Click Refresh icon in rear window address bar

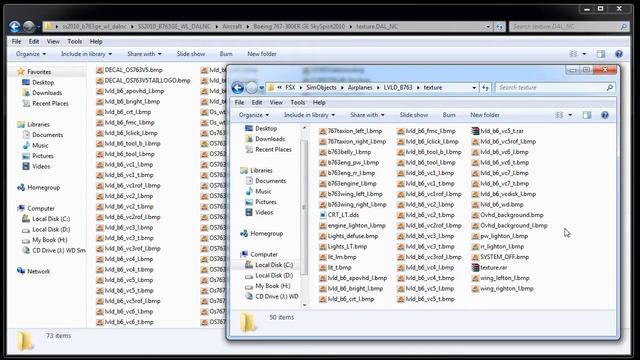tap(500, 27)
